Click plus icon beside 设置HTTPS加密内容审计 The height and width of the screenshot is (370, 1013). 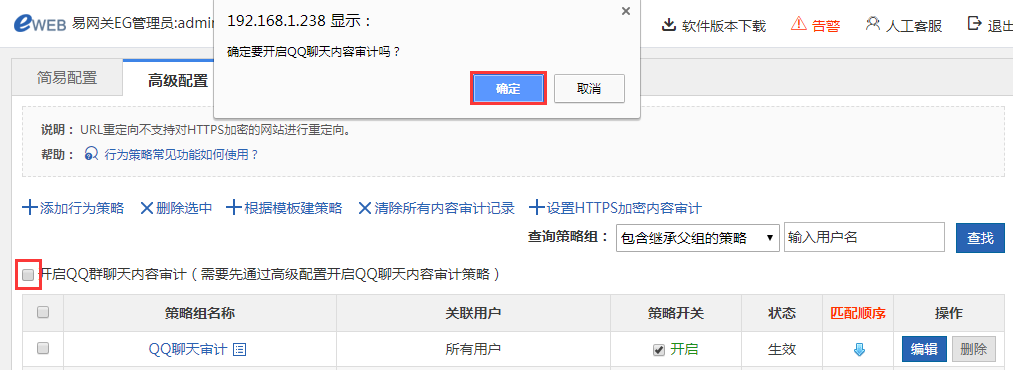pyautogui.click(x=538, y=208)
